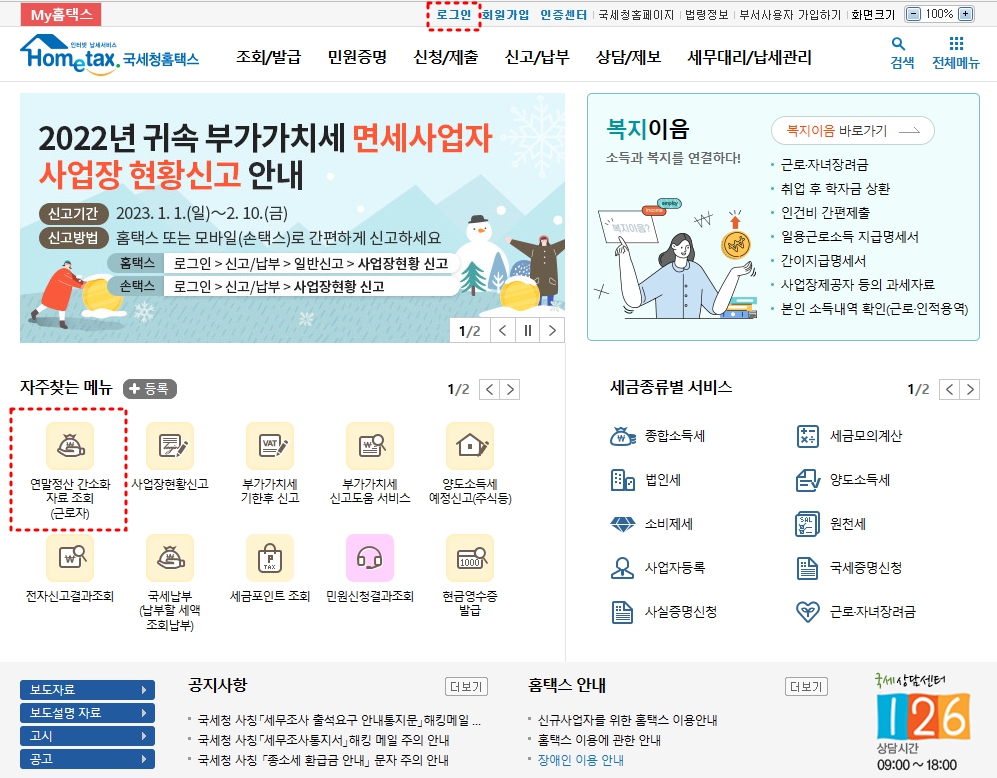This screenshot has height=778, width=997.
Task: Go to previous 세금종류별 서비스 page
Action: tap(949, 390)
